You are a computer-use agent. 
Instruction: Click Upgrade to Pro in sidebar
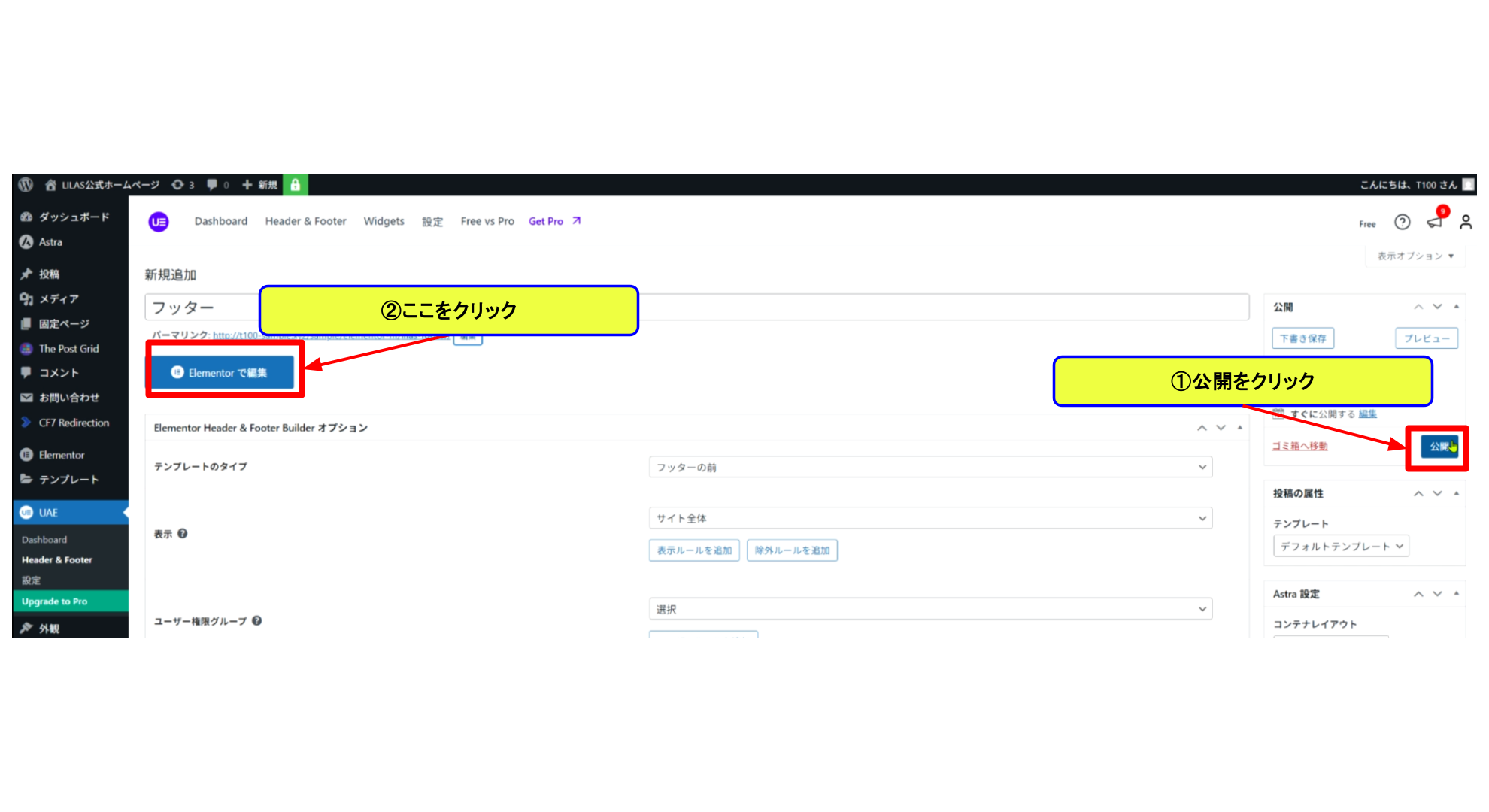click(x=71, y=601)
